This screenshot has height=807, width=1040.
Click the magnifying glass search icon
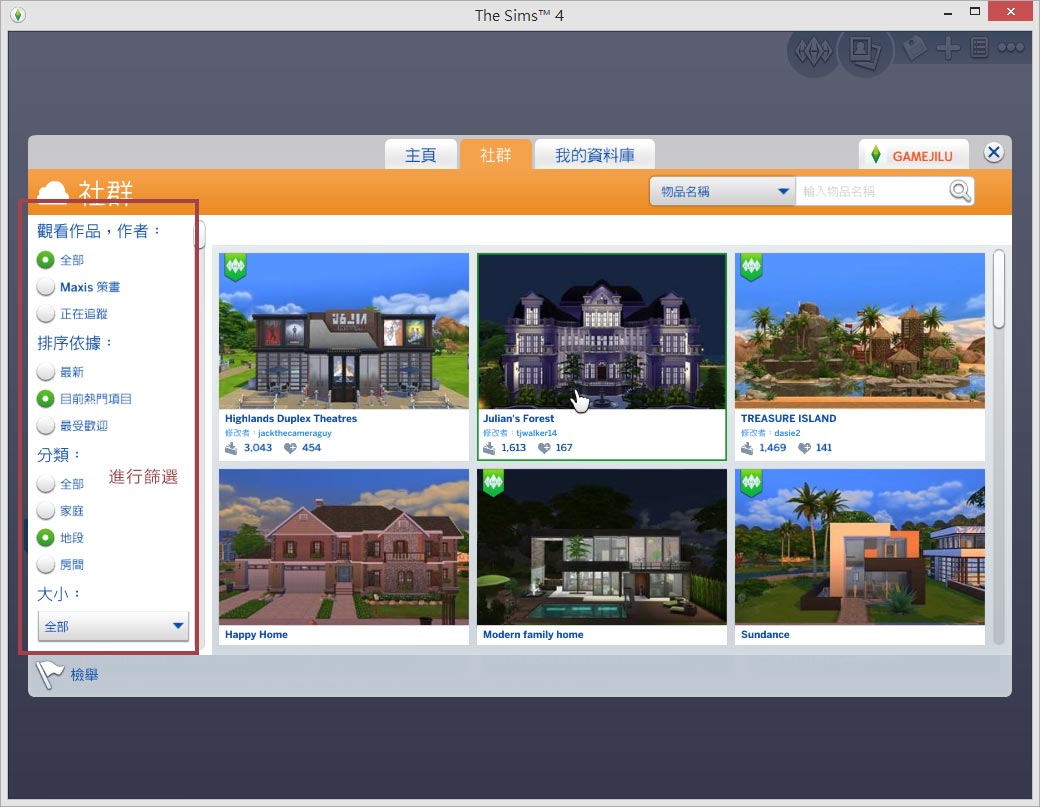point(959,191)
